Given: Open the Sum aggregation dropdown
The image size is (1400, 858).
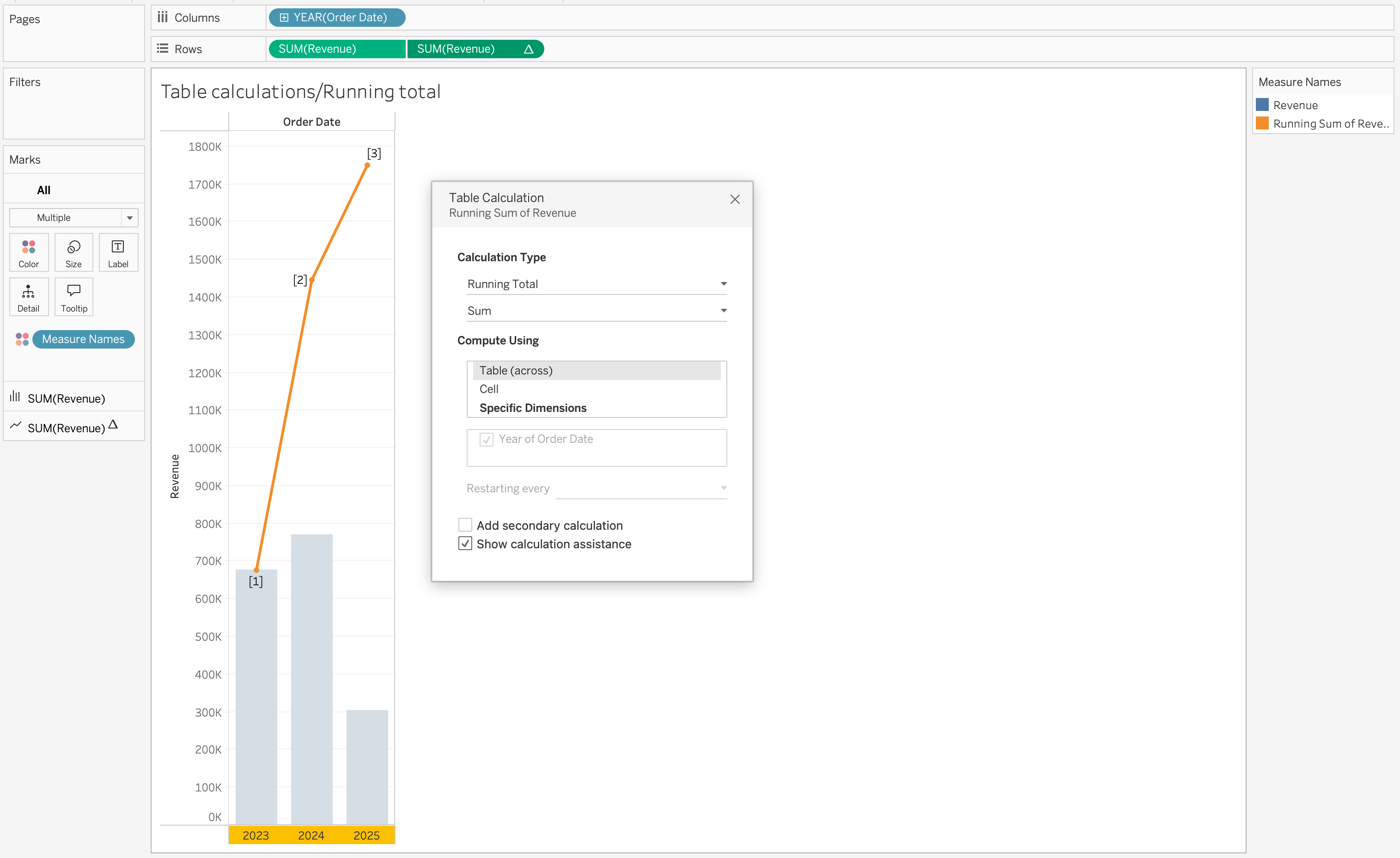Looking at the screenshot, I should [x=597, y=311].
